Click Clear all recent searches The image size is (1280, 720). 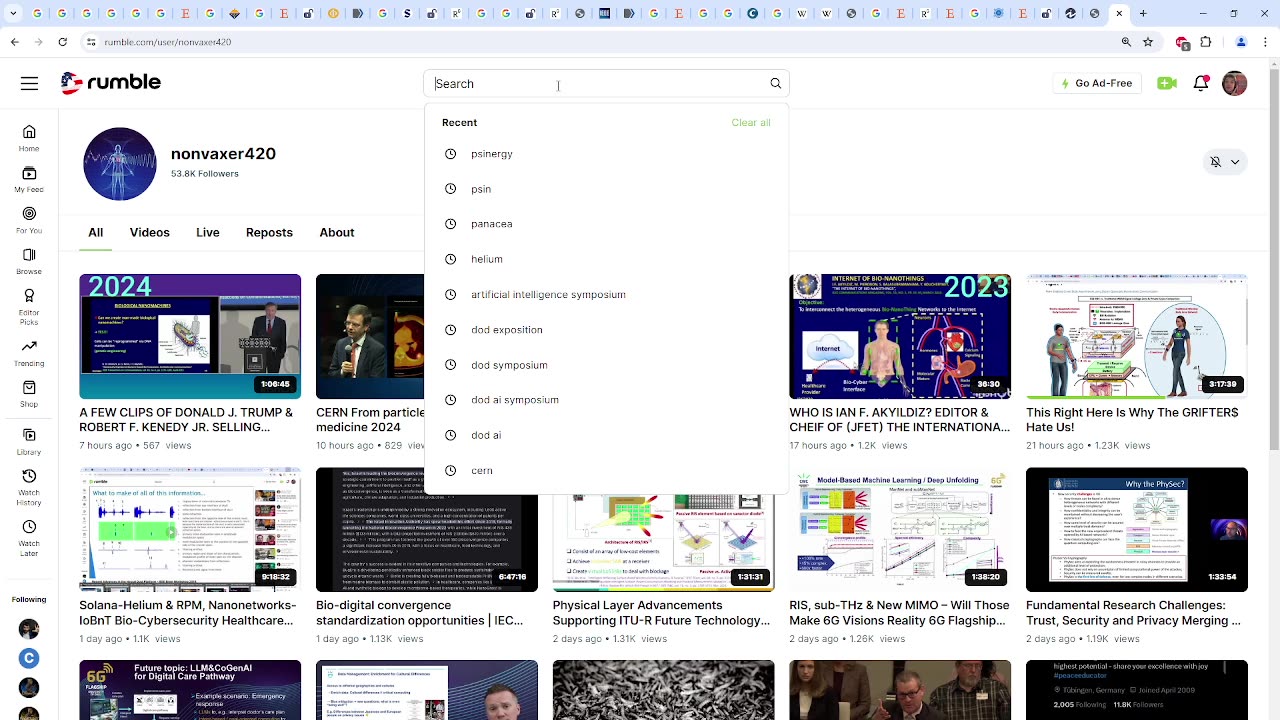[750, 123]
